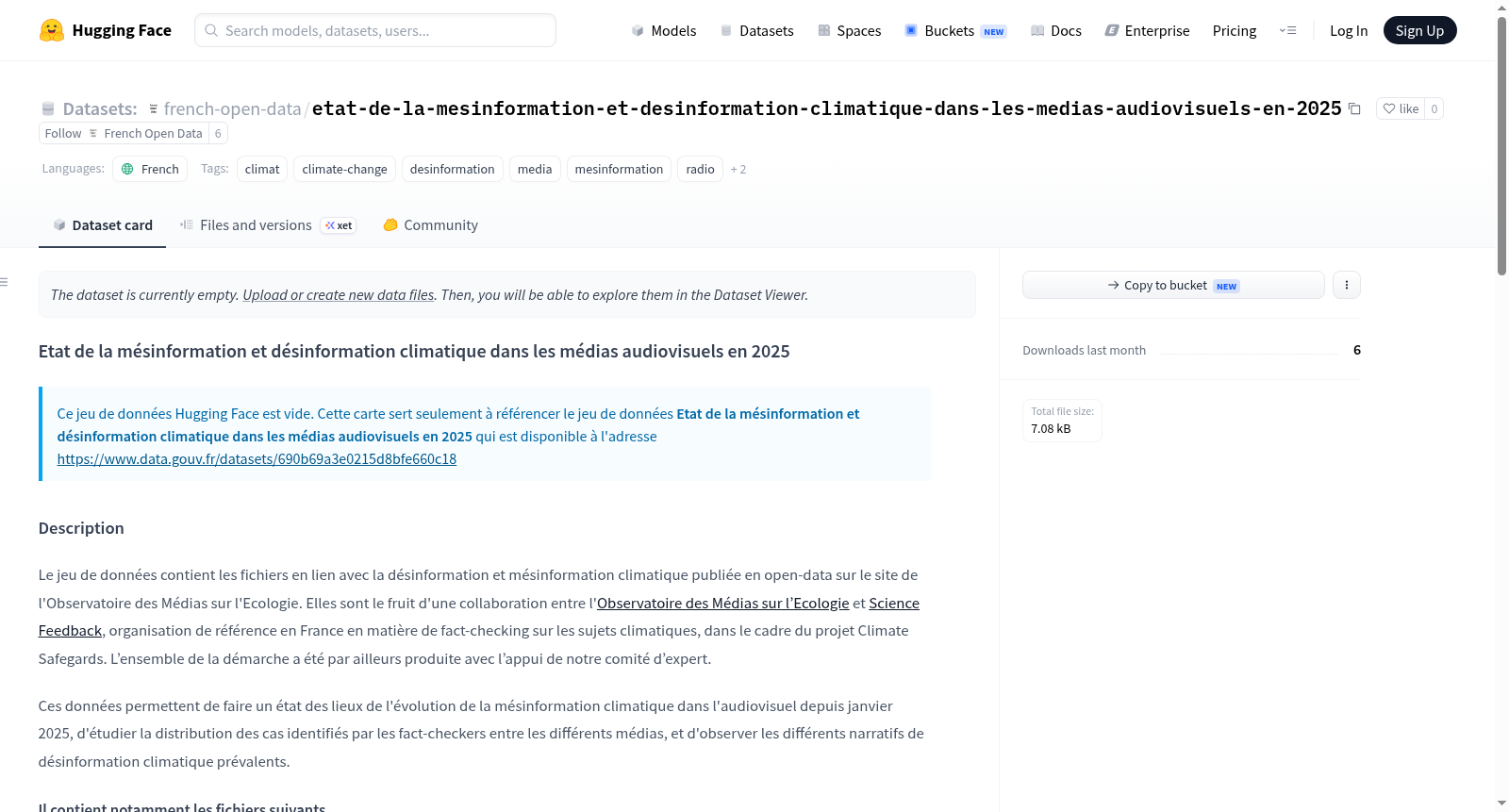Click the search magnifier icon
Screen dimensions: 1509x812
point(211,30)
